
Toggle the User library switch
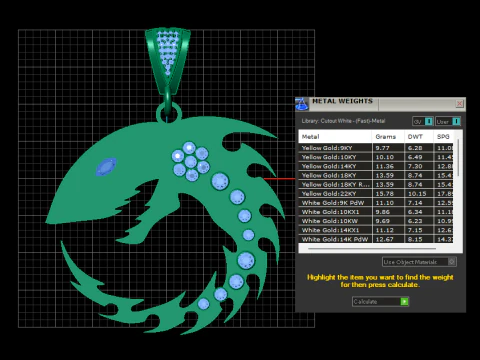448,122
